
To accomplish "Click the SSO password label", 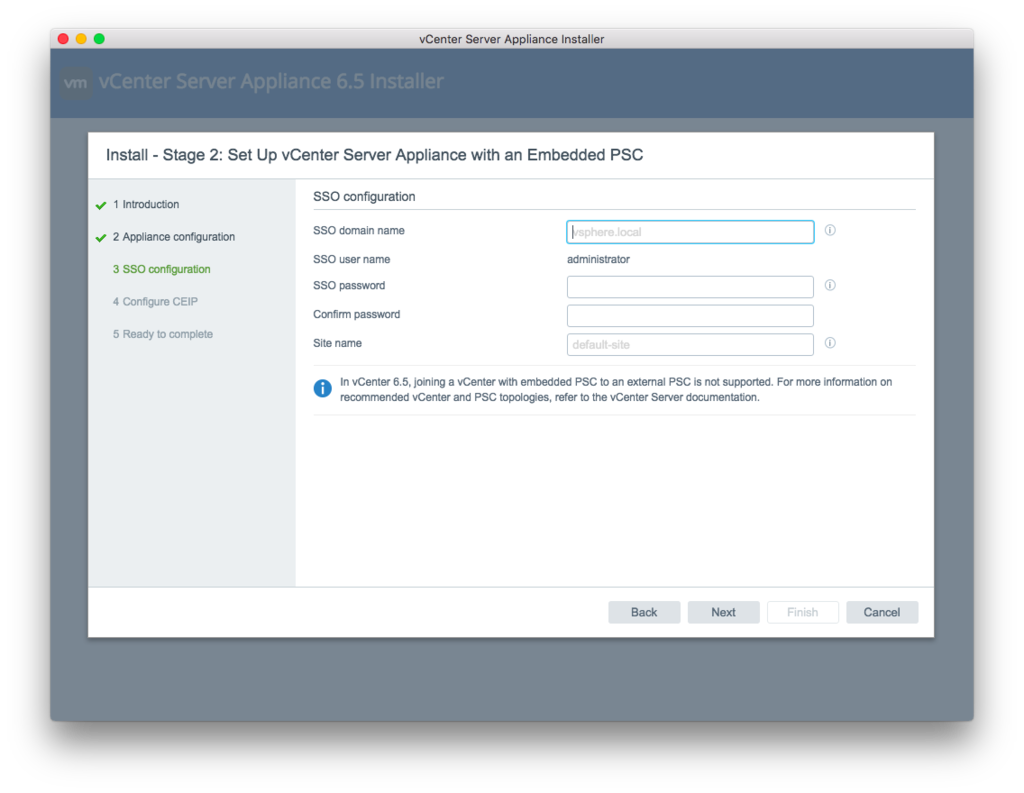I will (349, 285).
